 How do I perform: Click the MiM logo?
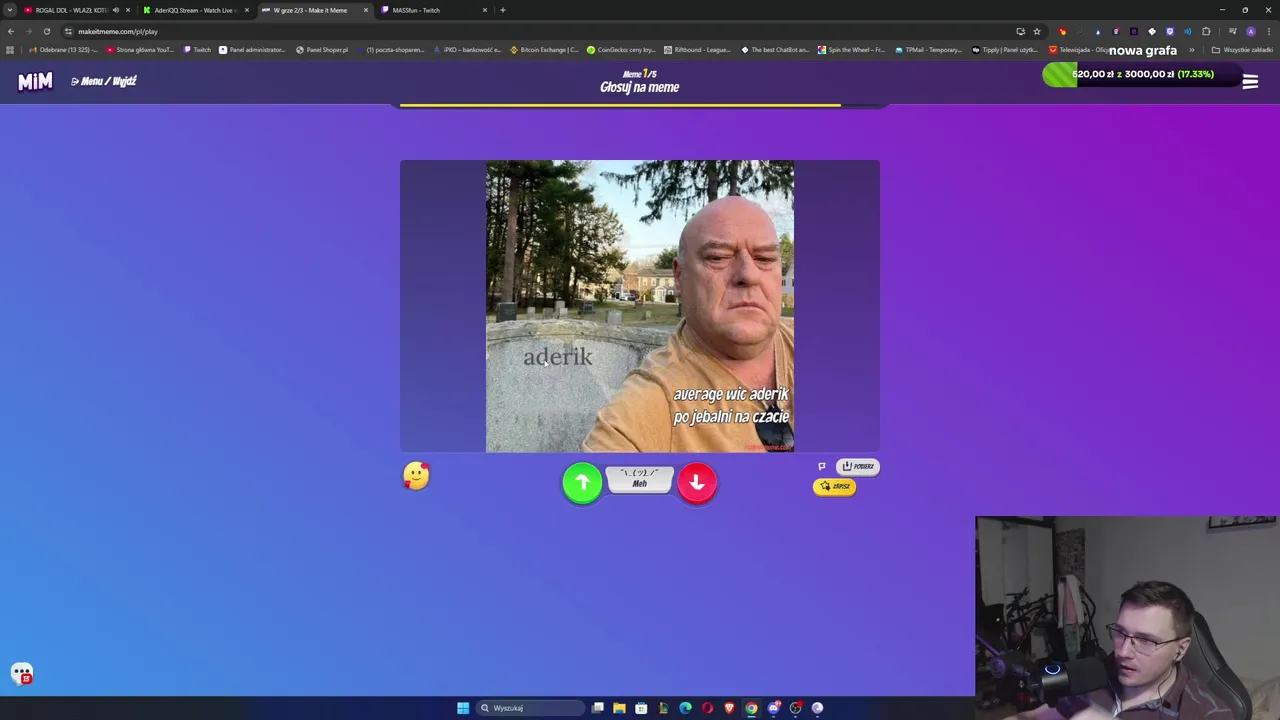click(x=35, y=81)
